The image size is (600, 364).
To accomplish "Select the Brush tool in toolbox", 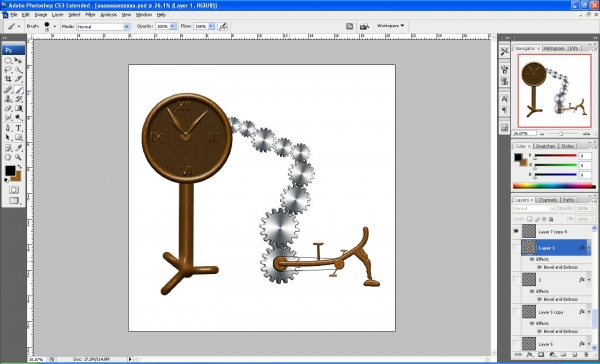I will (x=18, y=90).
